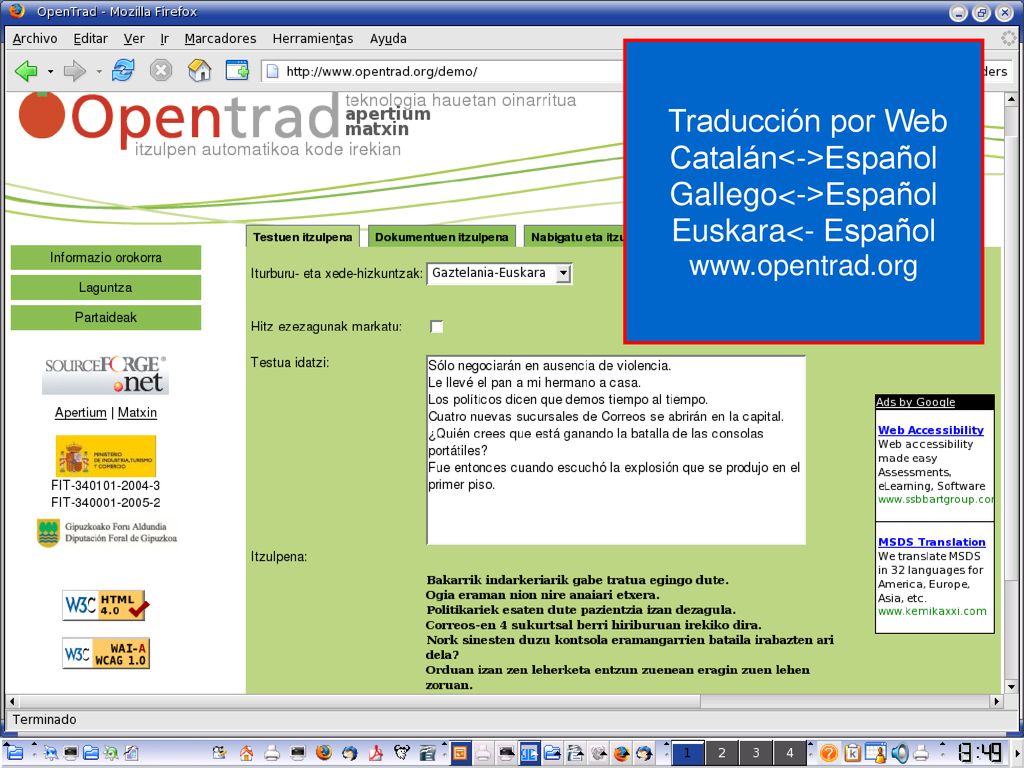Open the Web Accessibility ad link
This screenshot has height=768, width=1024.
931,430
